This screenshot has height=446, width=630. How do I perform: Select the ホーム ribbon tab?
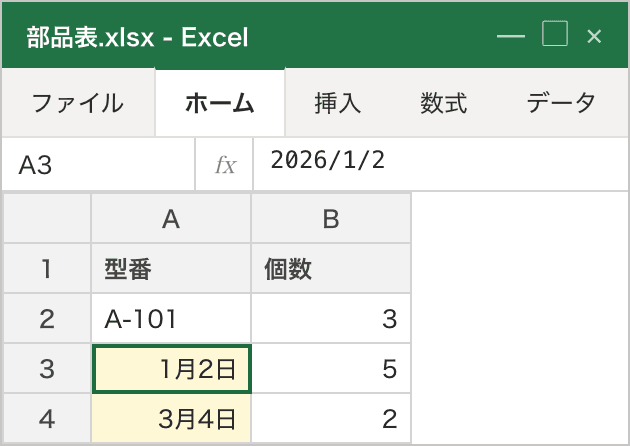220,103
